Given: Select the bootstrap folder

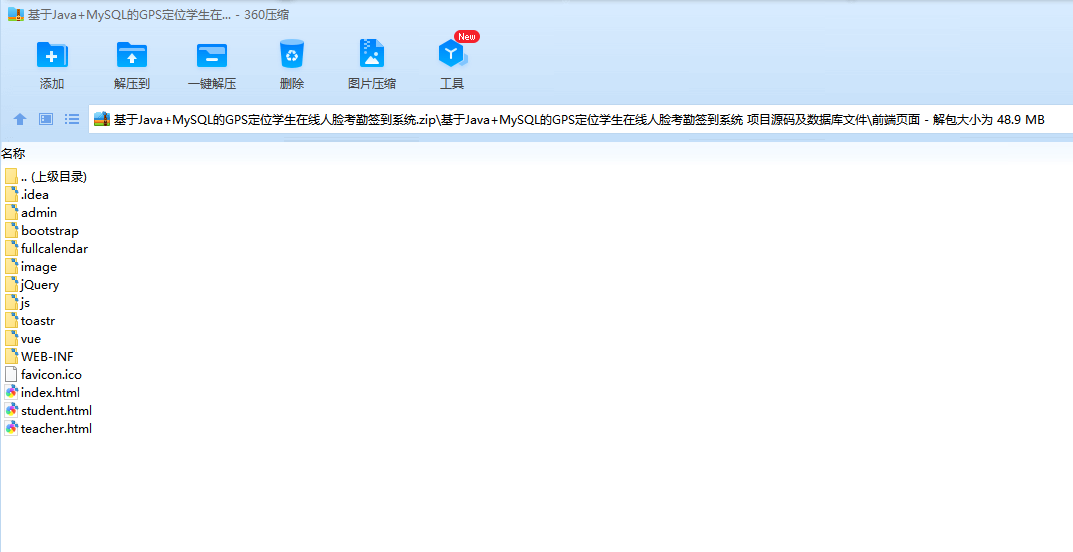Looking at the screenshot, I should (42, 231).
